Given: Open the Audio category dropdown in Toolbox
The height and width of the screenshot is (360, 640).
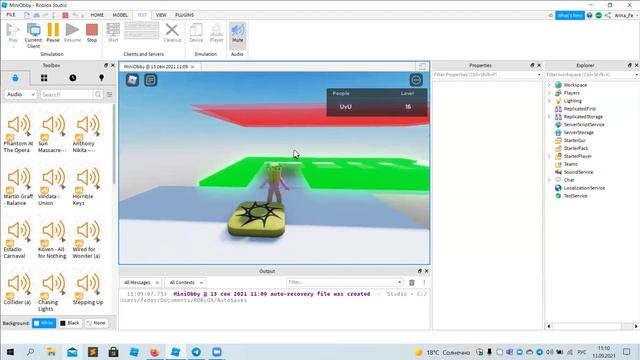Looking at the screenshot, I should pyautogui.click(x=21, y=94).
